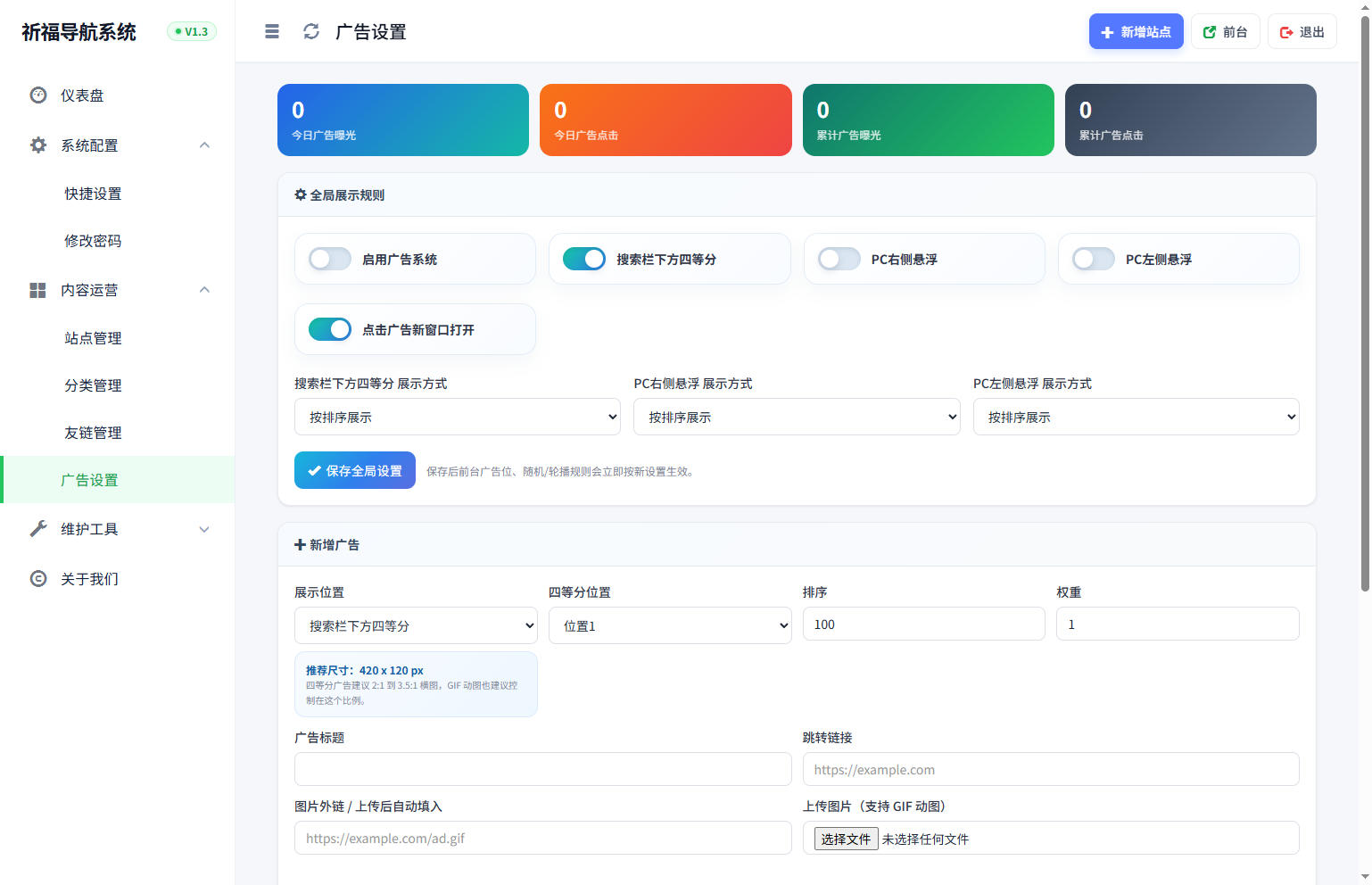The height and width of the screenshot is (885, 1372).
Task: Click the external-link icon in 前台
Action: pyautogui.click(x=1210, y=32)
